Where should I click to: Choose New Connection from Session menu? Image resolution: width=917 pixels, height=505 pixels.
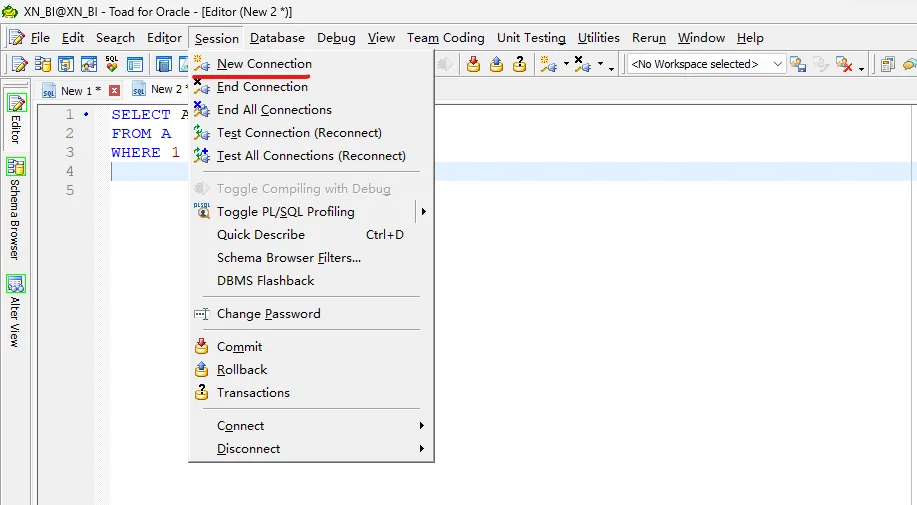[x=264, y=64]
